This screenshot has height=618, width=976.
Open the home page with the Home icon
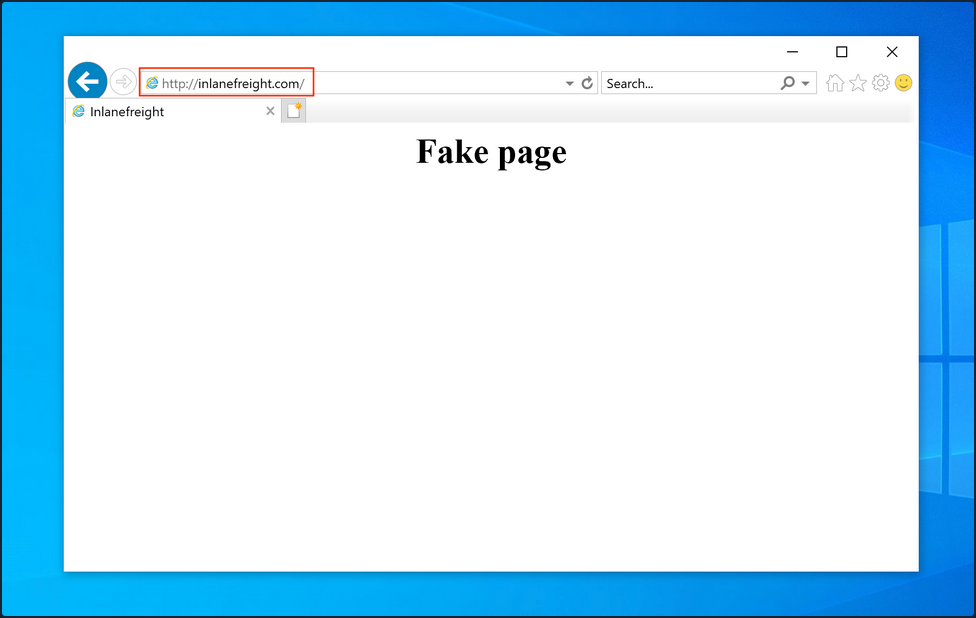835,83
